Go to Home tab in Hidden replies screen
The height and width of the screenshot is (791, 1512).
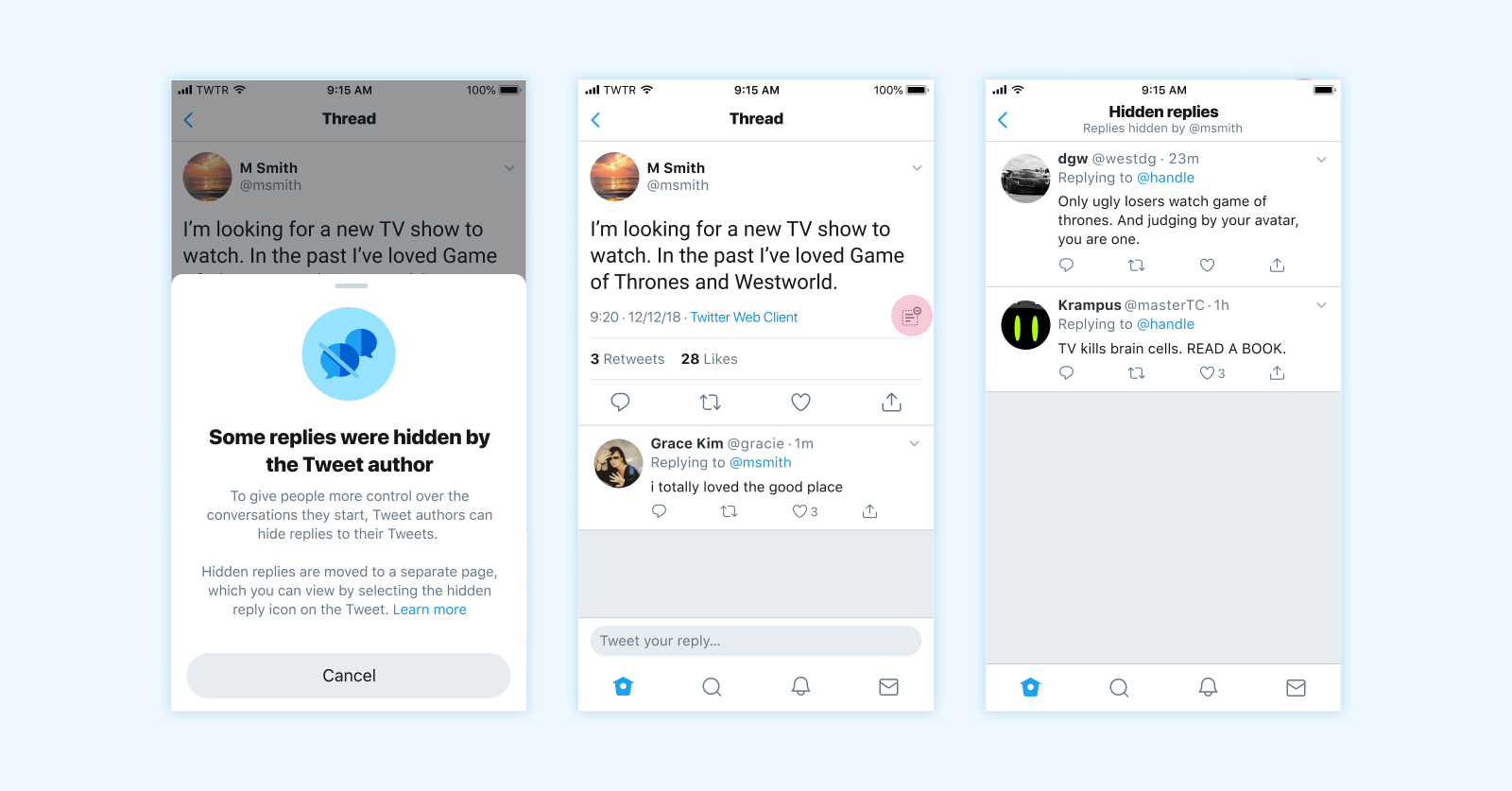point(1030,687)
